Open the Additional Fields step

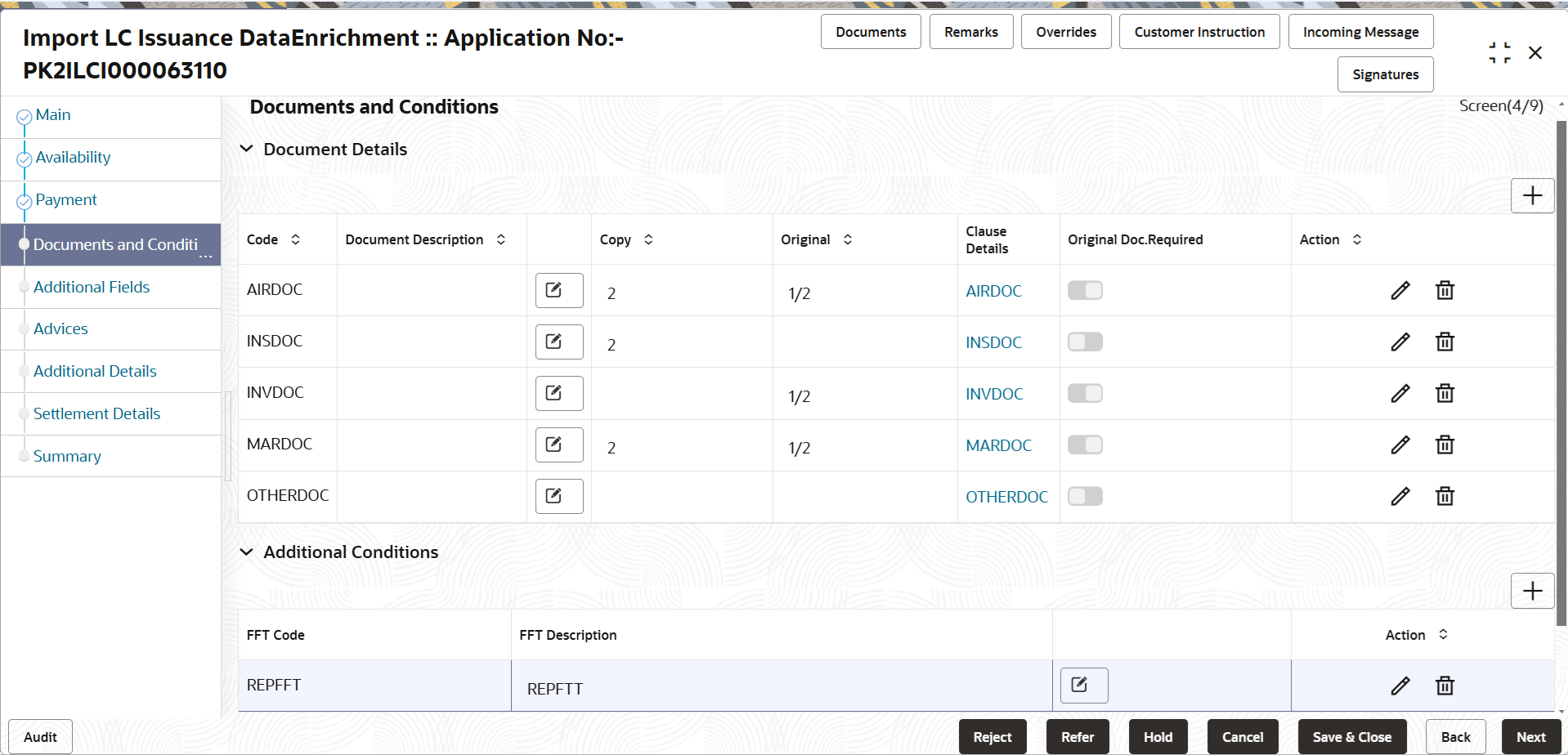coord(92,288)
